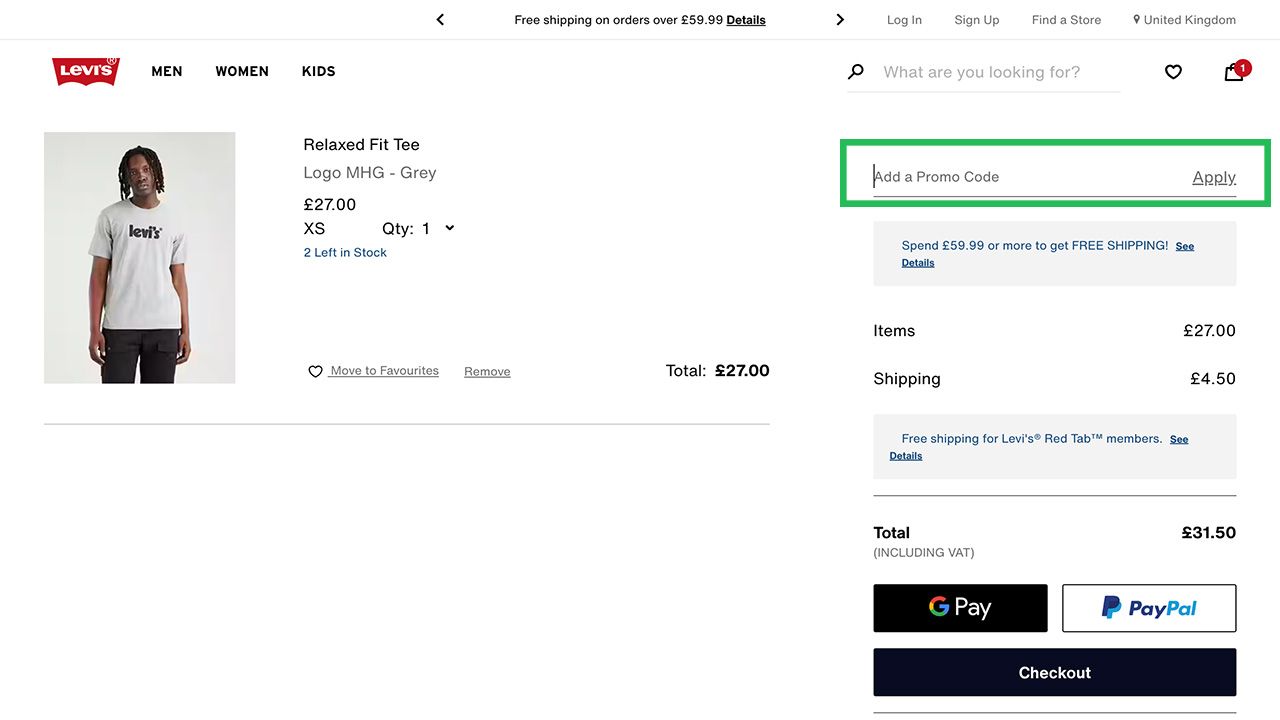Select the PayPal payment option
Image resolution: width=1280 pixels, height=720 pixels.
1148,607
